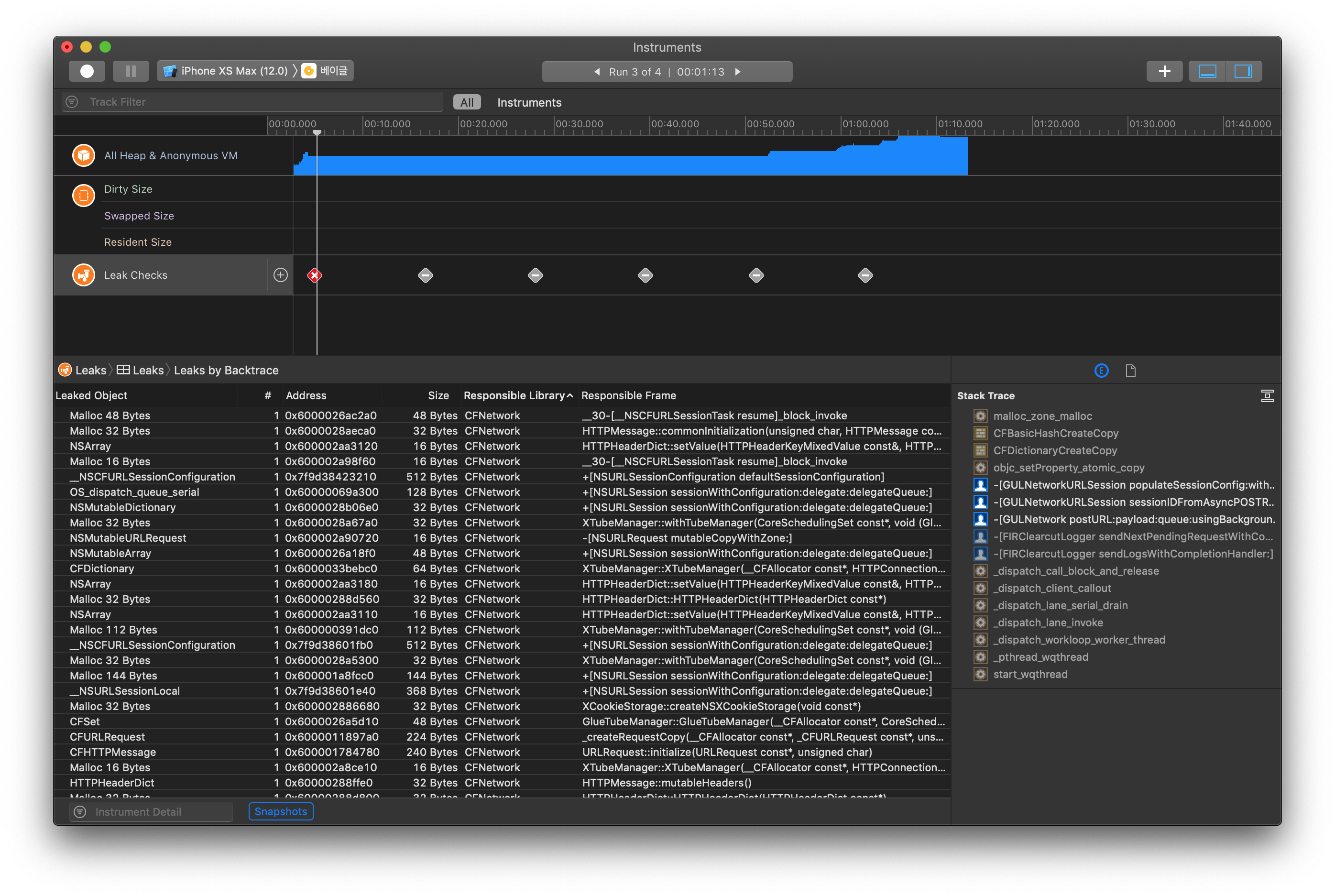Select FIRClearcutLogger sendLogsWithCompletionHandler stack frame
This screenshot has width=1335, height=896.
pyautogui.click(x=1133, y=554)
